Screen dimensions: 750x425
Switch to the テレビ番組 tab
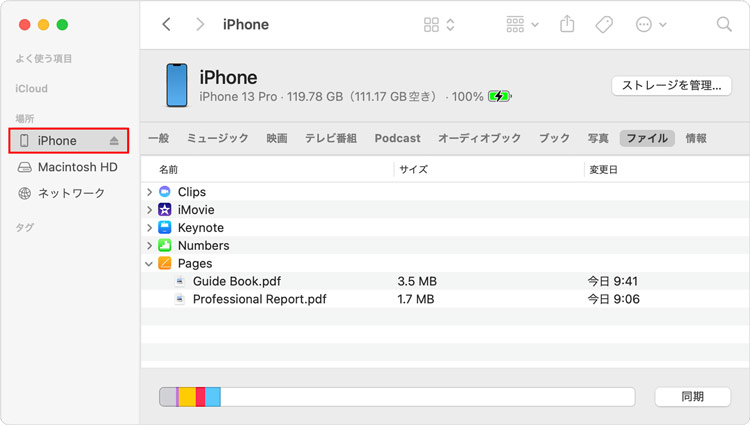coord(331,138)
